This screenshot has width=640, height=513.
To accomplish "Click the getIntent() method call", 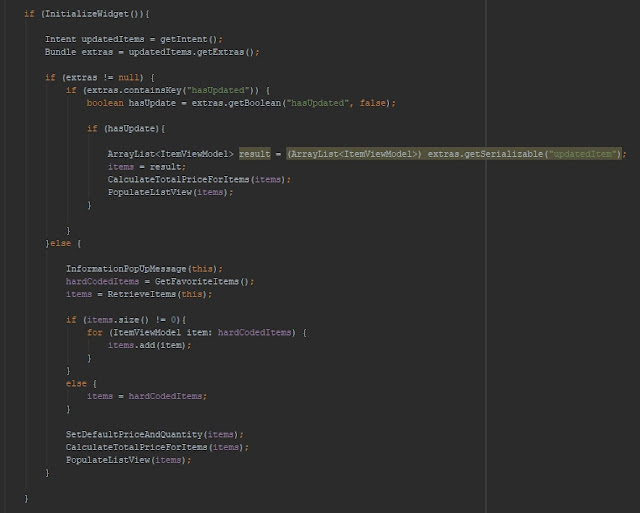I will click(x=189, y=39).
